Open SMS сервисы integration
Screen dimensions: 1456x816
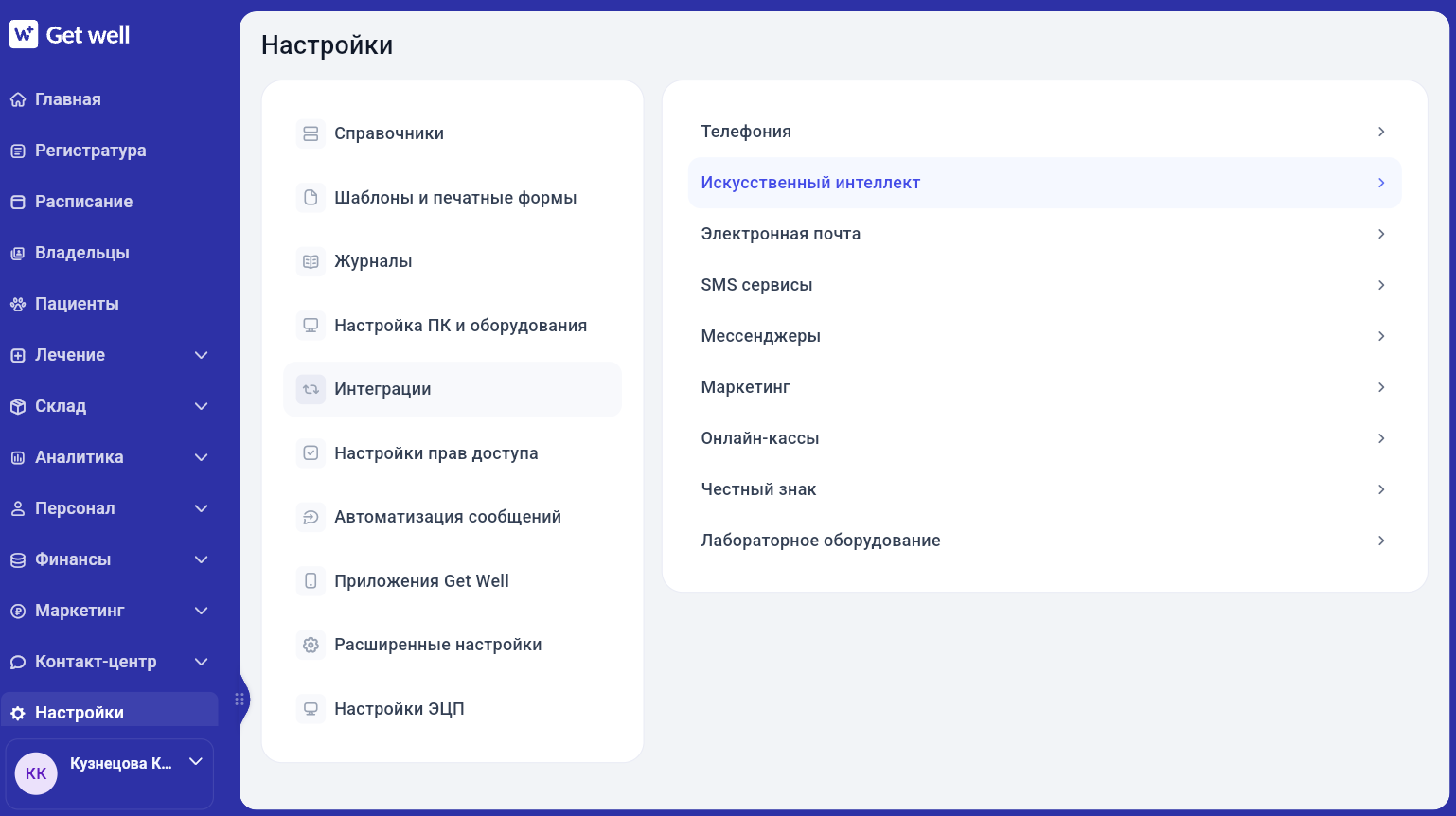(1044, 285)
